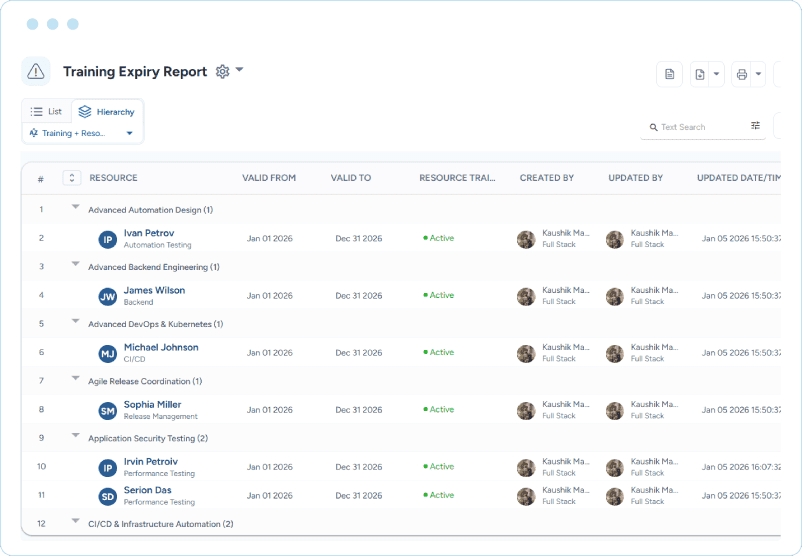Click the SD avatar badge
This screenshot has width=802, height=556.
coord(107,497)
